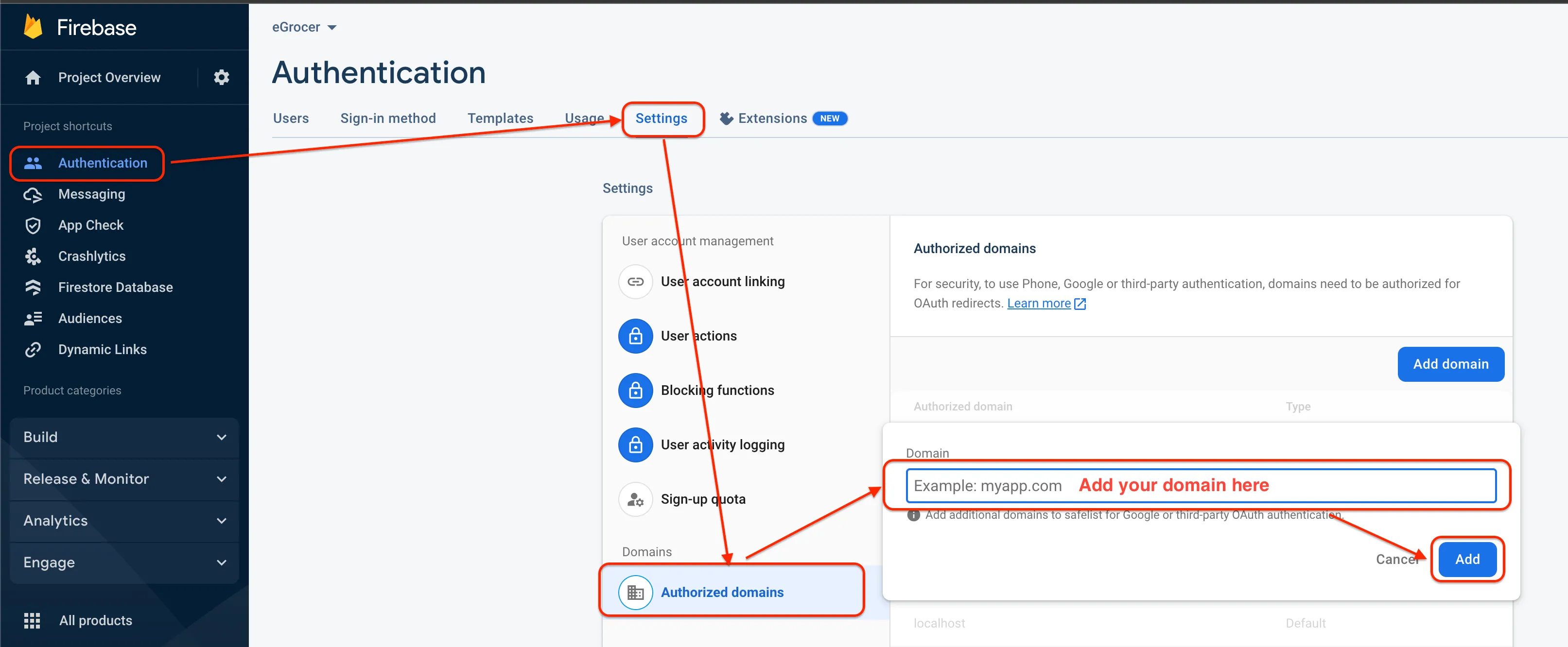The image size is (1568, 647).
Task: Click the User actions lock icon
Action: (635, 336)
